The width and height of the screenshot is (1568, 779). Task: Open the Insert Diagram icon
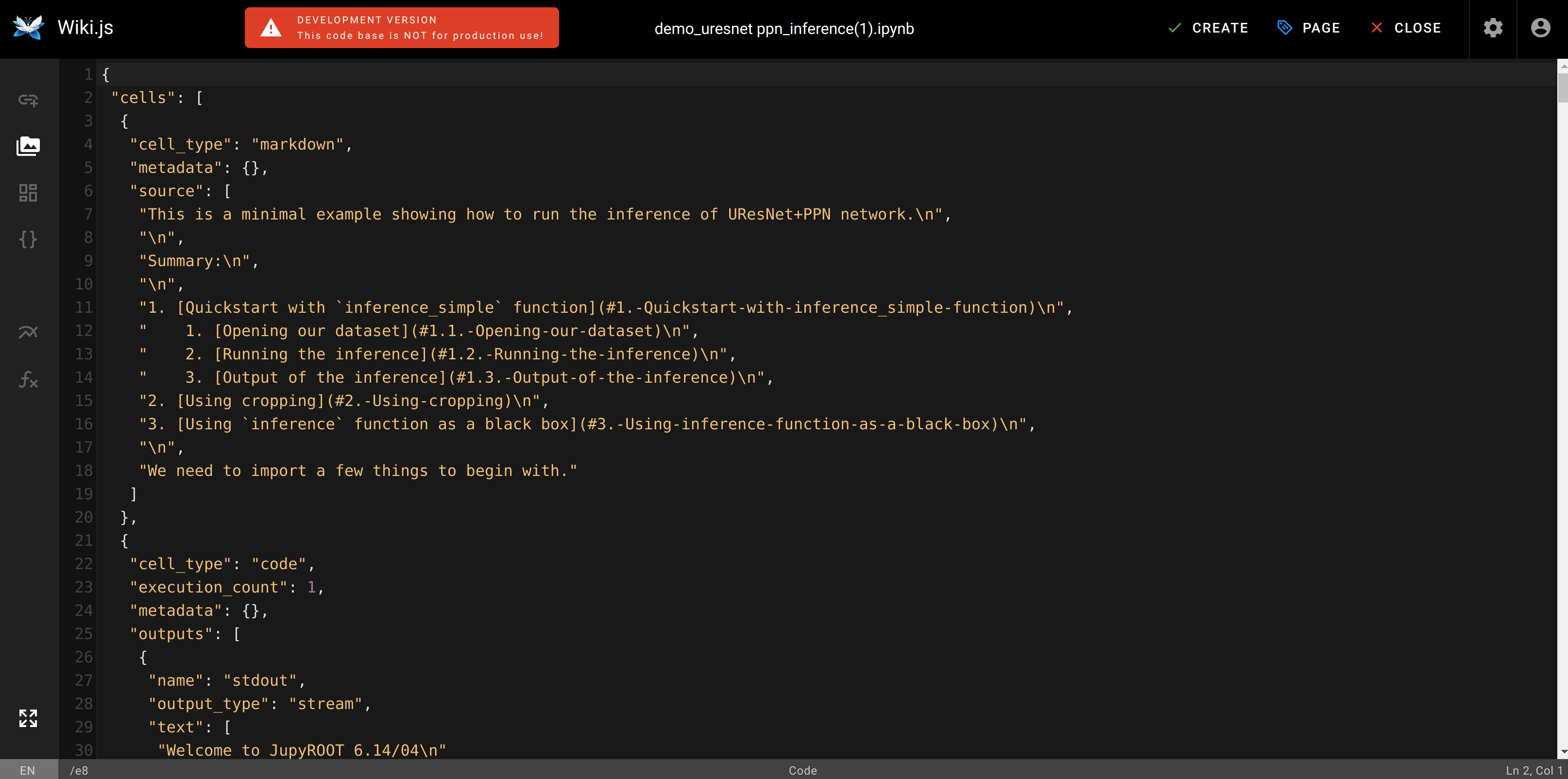[28, 332]
